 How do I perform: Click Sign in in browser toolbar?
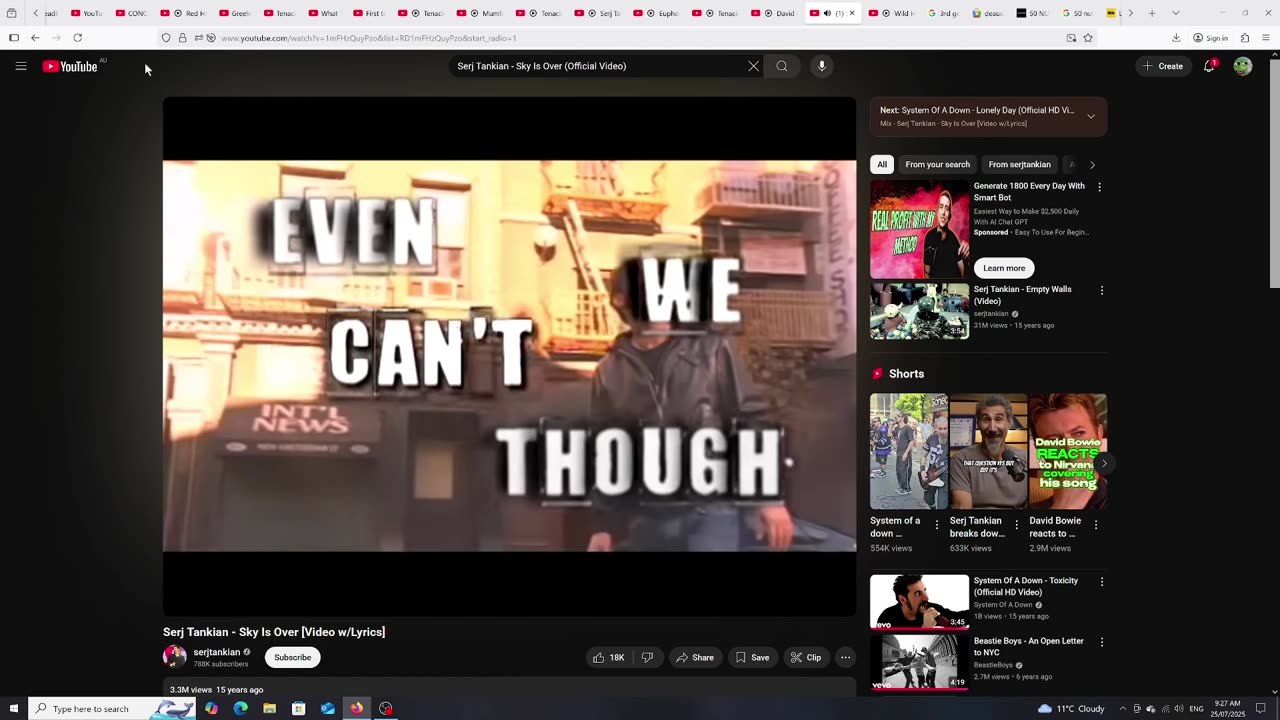[1210, 38]
